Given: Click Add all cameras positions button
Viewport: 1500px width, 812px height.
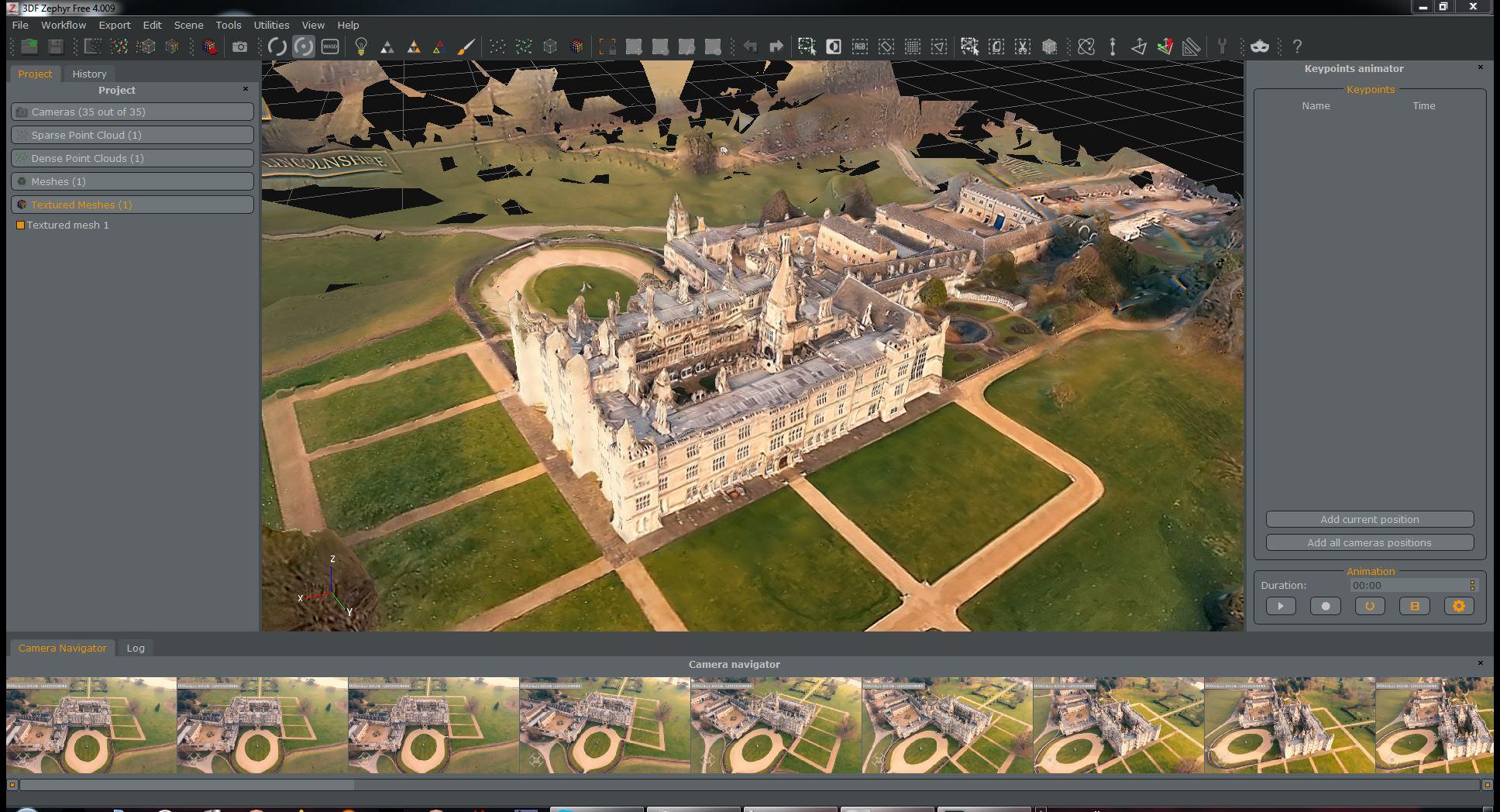Looking at the screenshot, I should (1370, 542).
